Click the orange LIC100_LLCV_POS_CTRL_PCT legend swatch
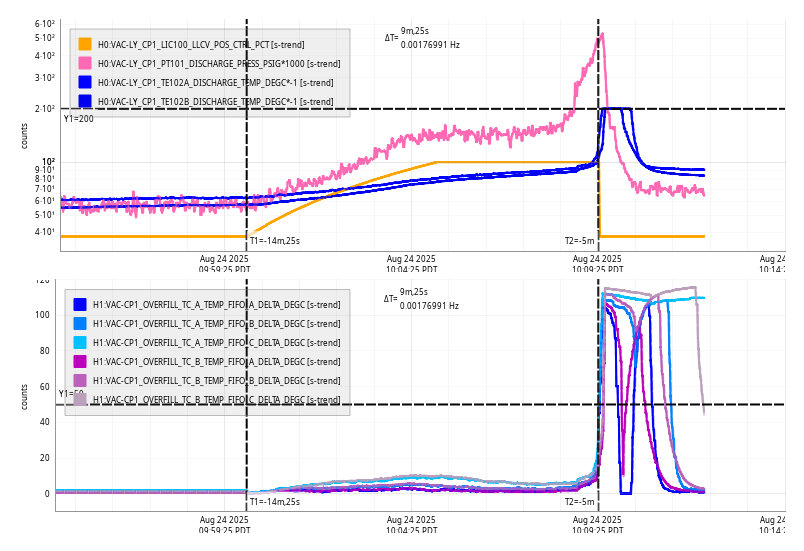 pos(85,44)
